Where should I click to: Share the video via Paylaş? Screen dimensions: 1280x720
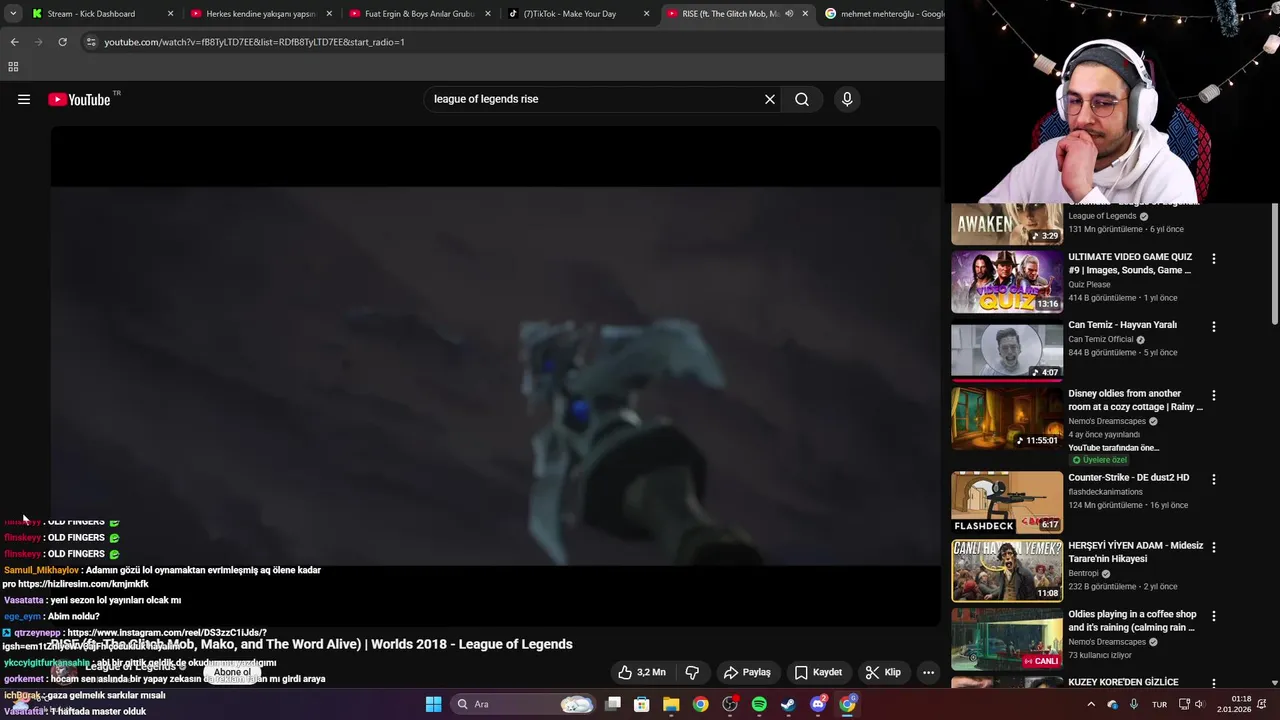pyautogui.click(x=747, y=672)
